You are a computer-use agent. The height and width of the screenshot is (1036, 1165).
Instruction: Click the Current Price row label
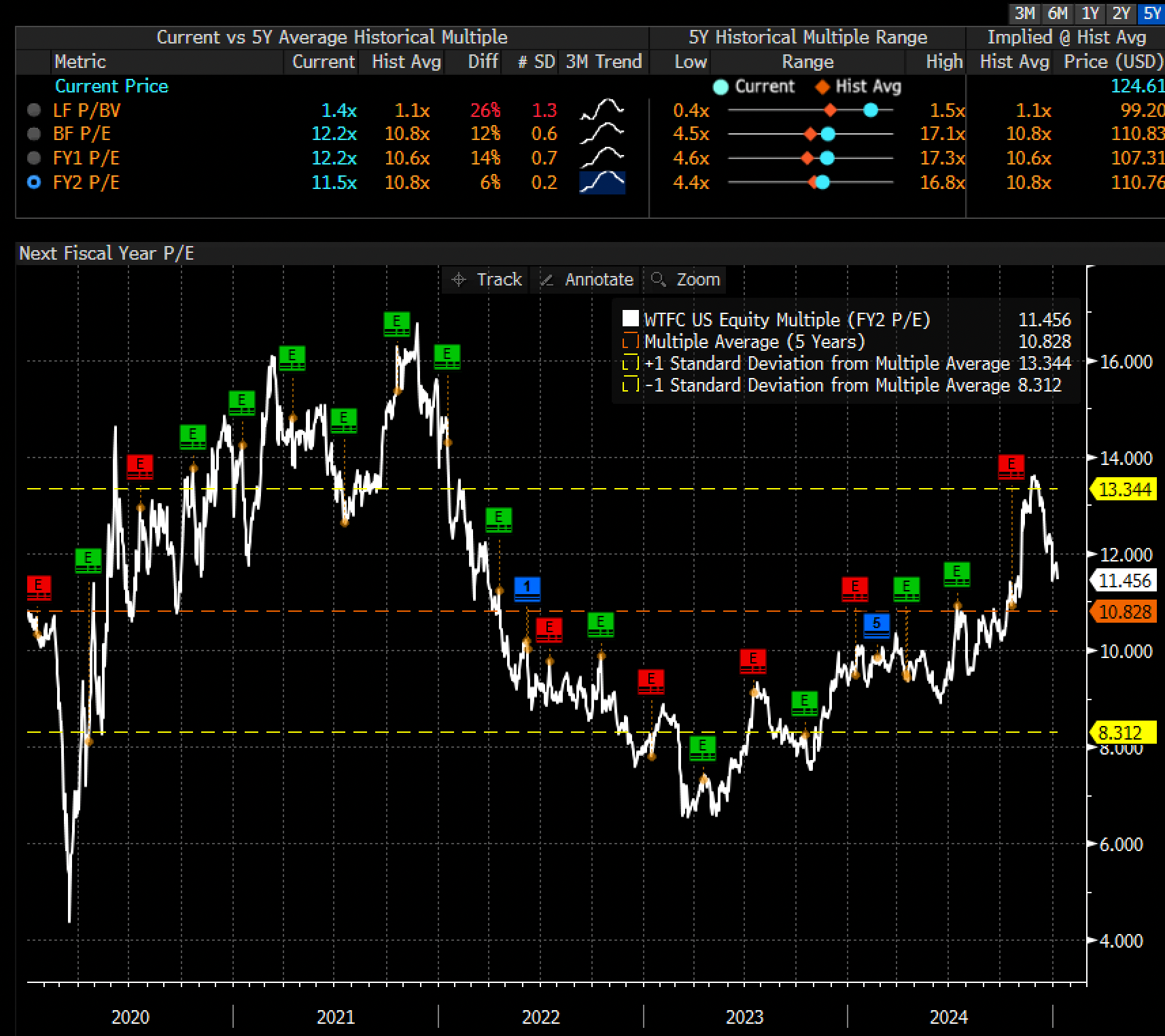[x=111, y=86]
